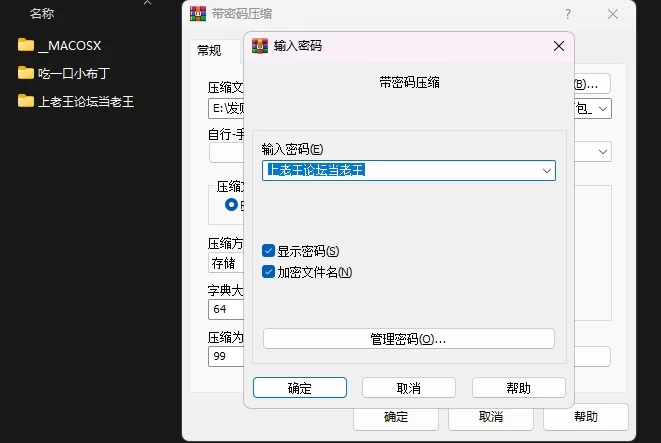Open 管理密码(O)... button
The height and width of the screenshot is (443, 661).
408,339
